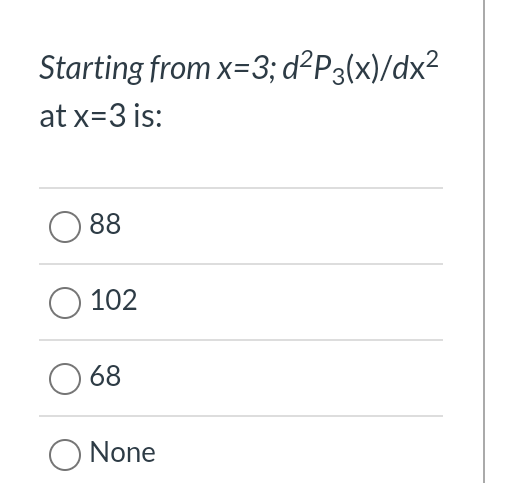
Task: Pick the radio button next to 68
Action: click(x=65, y=379)
